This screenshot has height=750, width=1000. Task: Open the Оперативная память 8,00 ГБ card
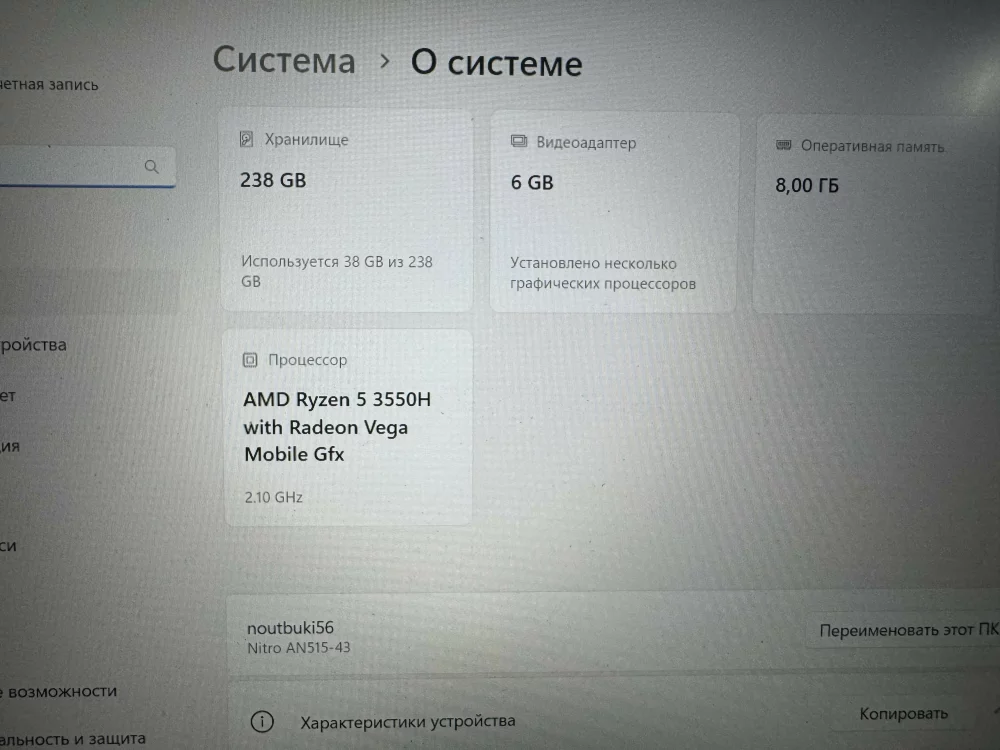876,214
